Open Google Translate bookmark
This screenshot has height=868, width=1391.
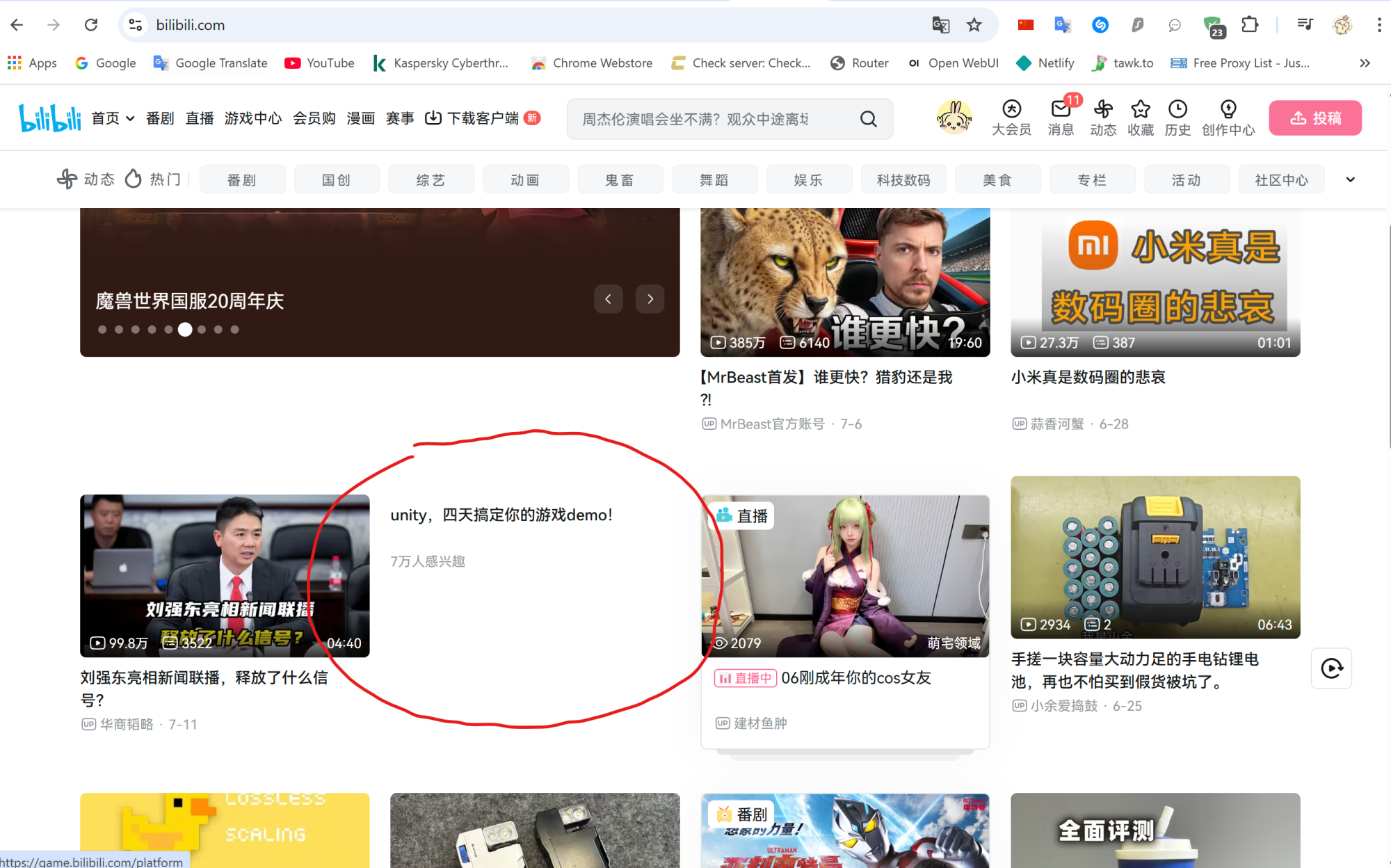tap(211, 63)
